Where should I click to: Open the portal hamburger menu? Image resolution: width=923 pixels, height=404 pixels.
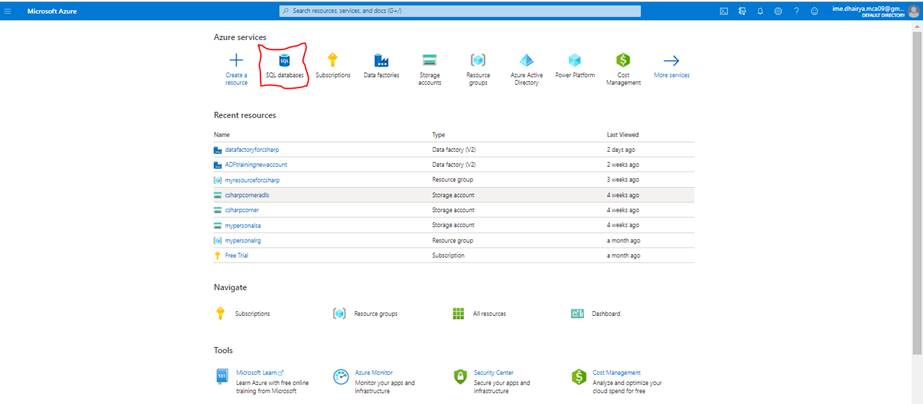pyautogui.click(x=8, y=11)
